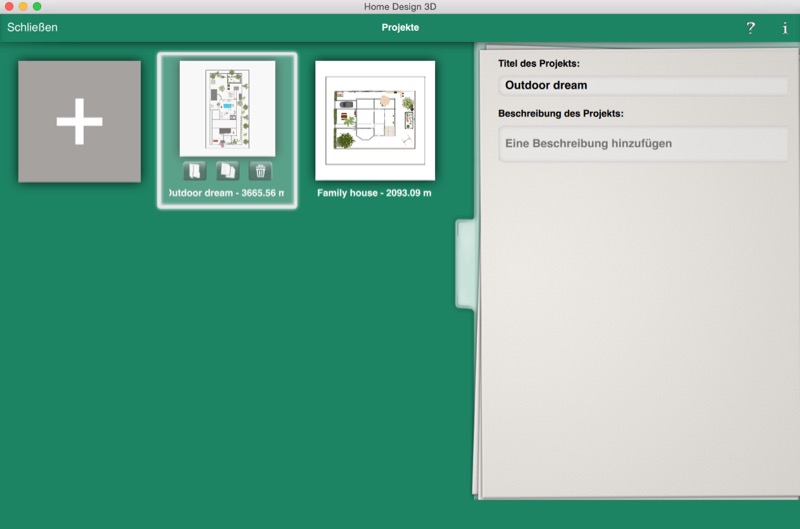This screenshot has height=529, width=800.
Task: Click the 'Titel des Projekts' label
Action: tap(538, 64)
